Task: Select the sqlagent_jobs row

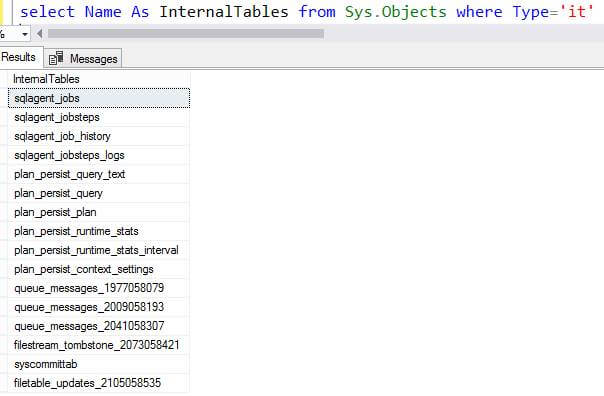Action: click(99, 98)
